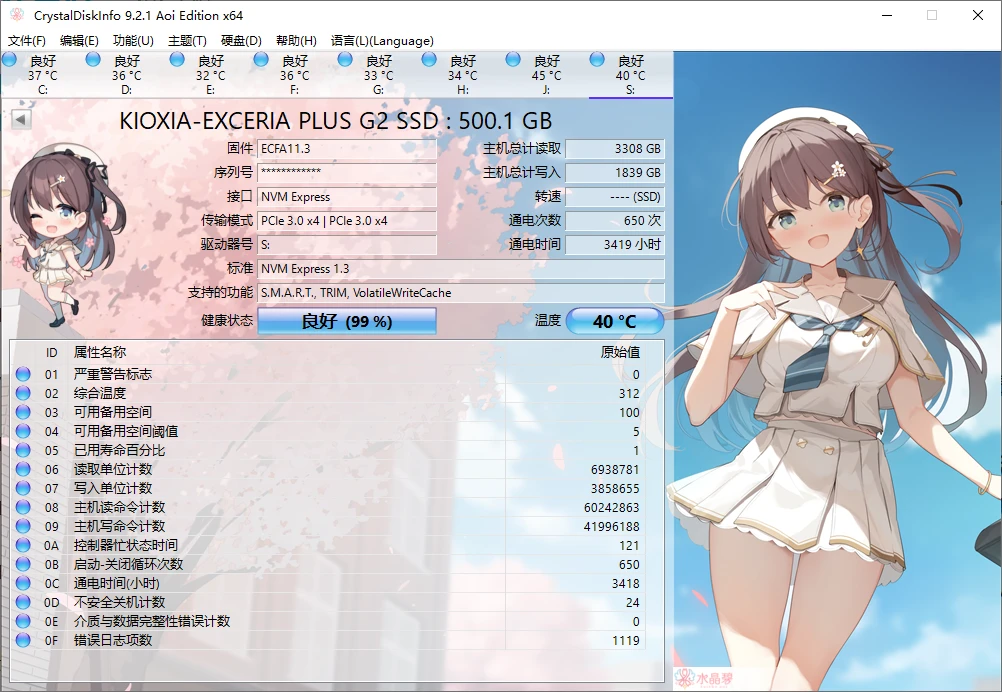This screenshot has height=692, width=1002.
Task: Select drive J: tab at 45 °C
Action: (546, 75)
